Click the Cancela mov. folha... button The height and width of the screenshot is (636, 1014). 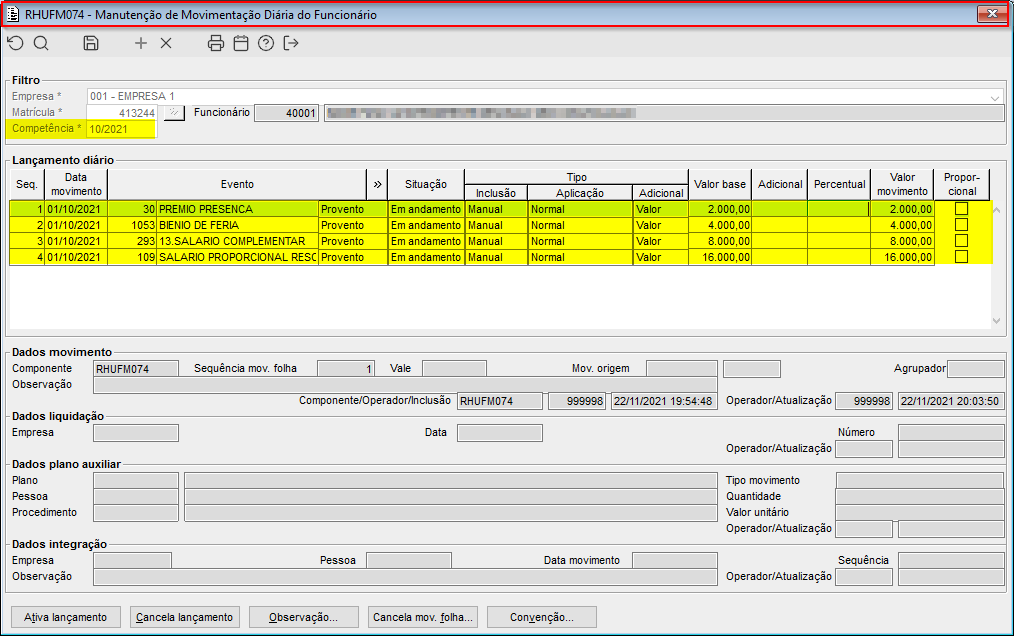click(x=423, y=617)
